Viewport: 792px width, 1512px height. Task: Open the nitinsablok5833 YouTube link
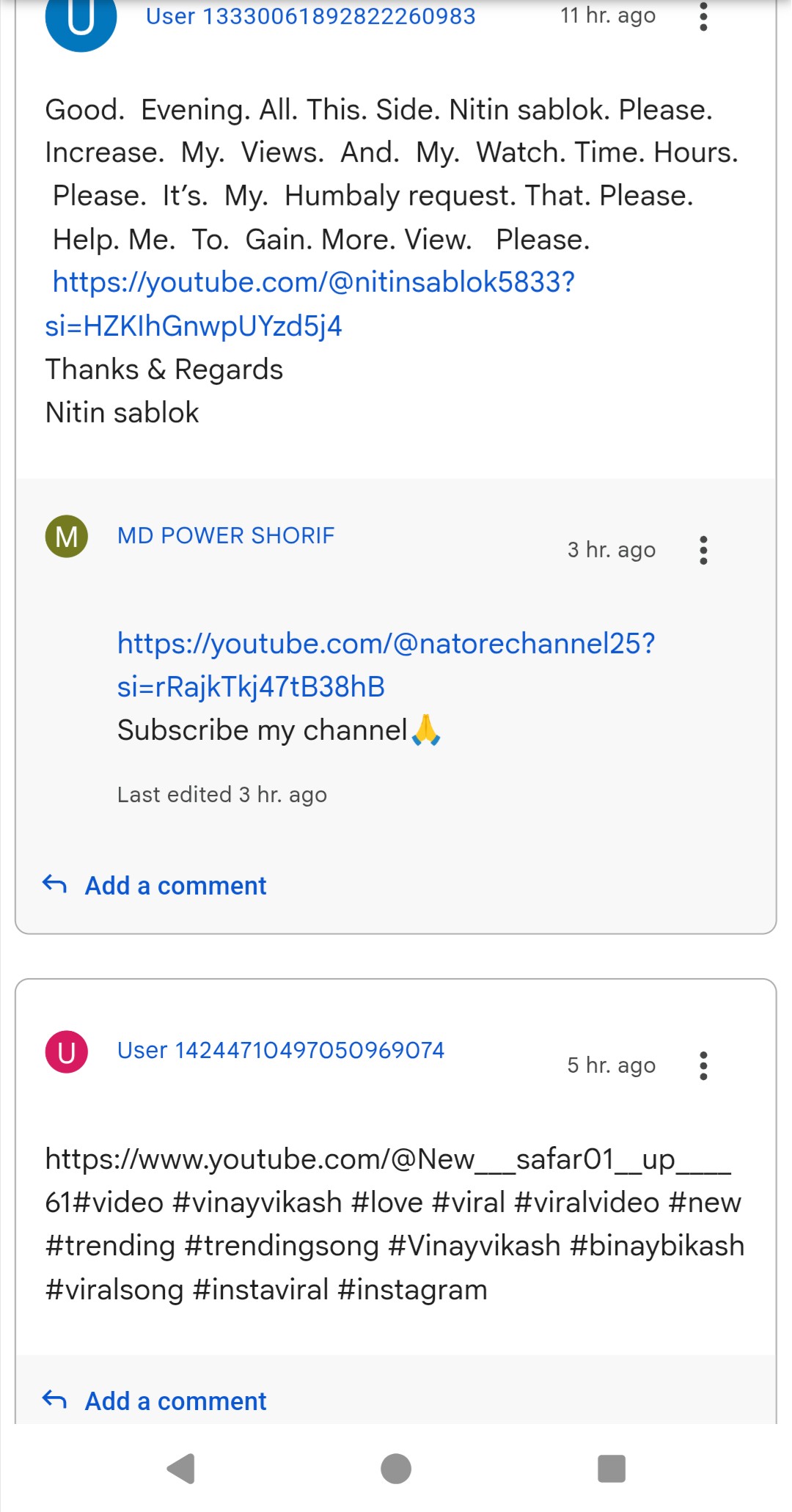[310, 304]
